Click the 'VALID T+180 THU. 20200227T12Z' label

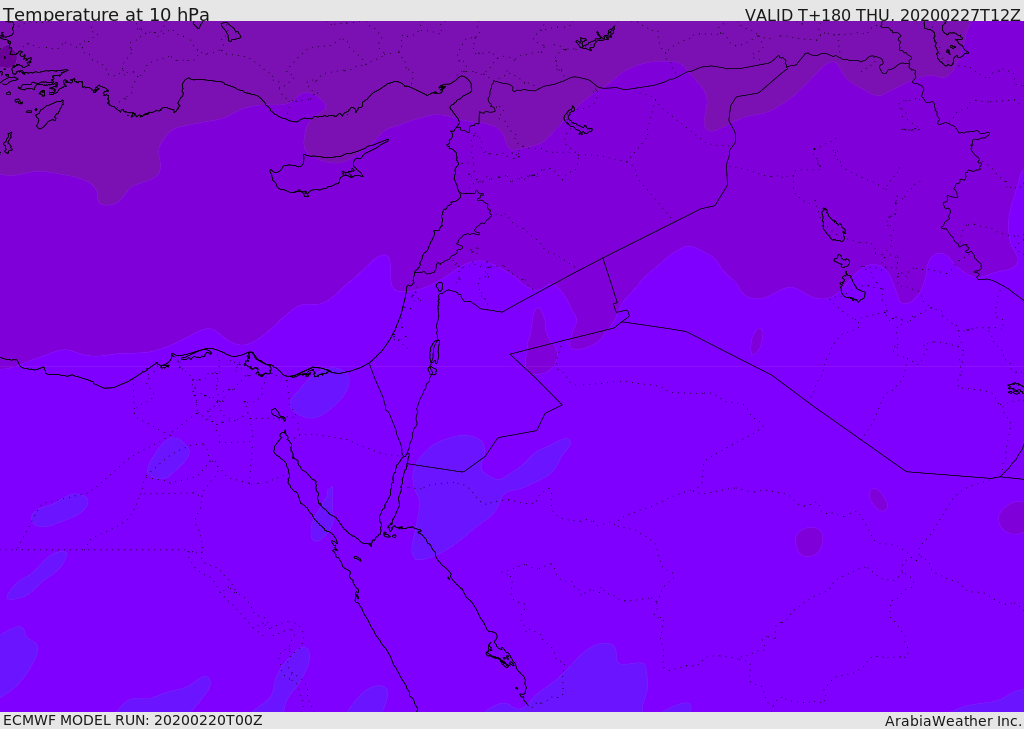point(882,15)
